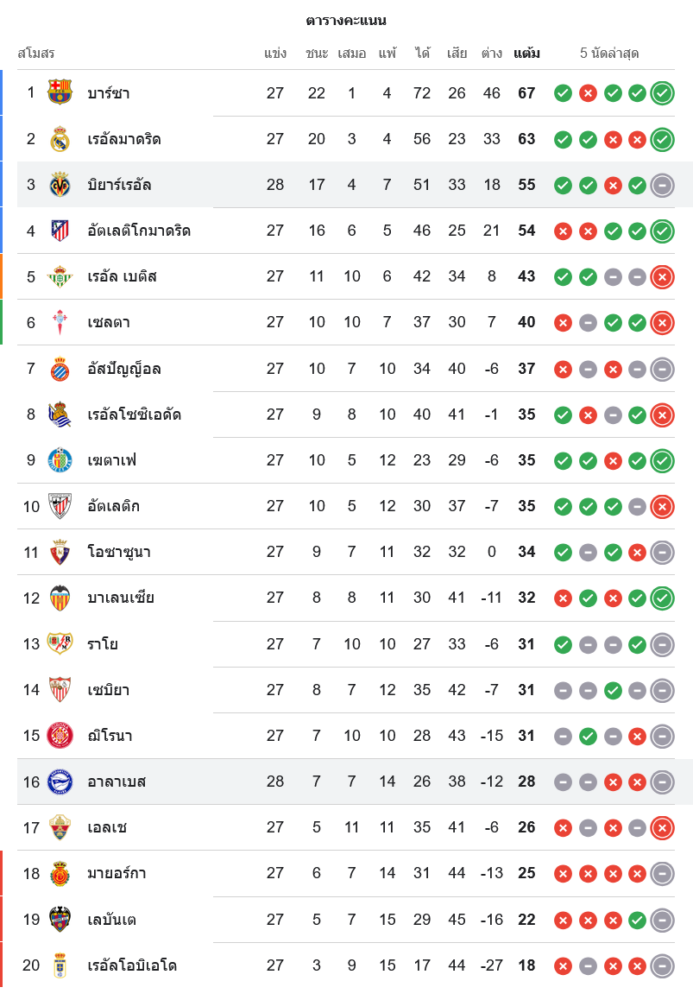This screenshot has height=1000, width=693.
Task: Open the Real Betis crest icon
Action: coord(60,277)
